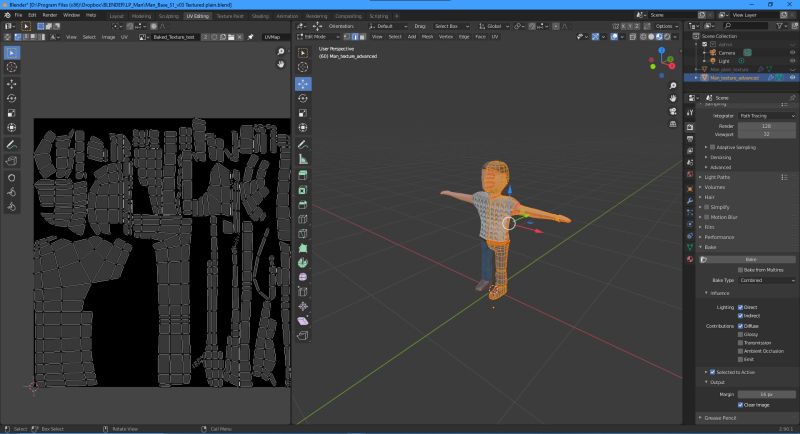Select the Spin tool
Screen dimensions: 800x434
tap(303, 263)
